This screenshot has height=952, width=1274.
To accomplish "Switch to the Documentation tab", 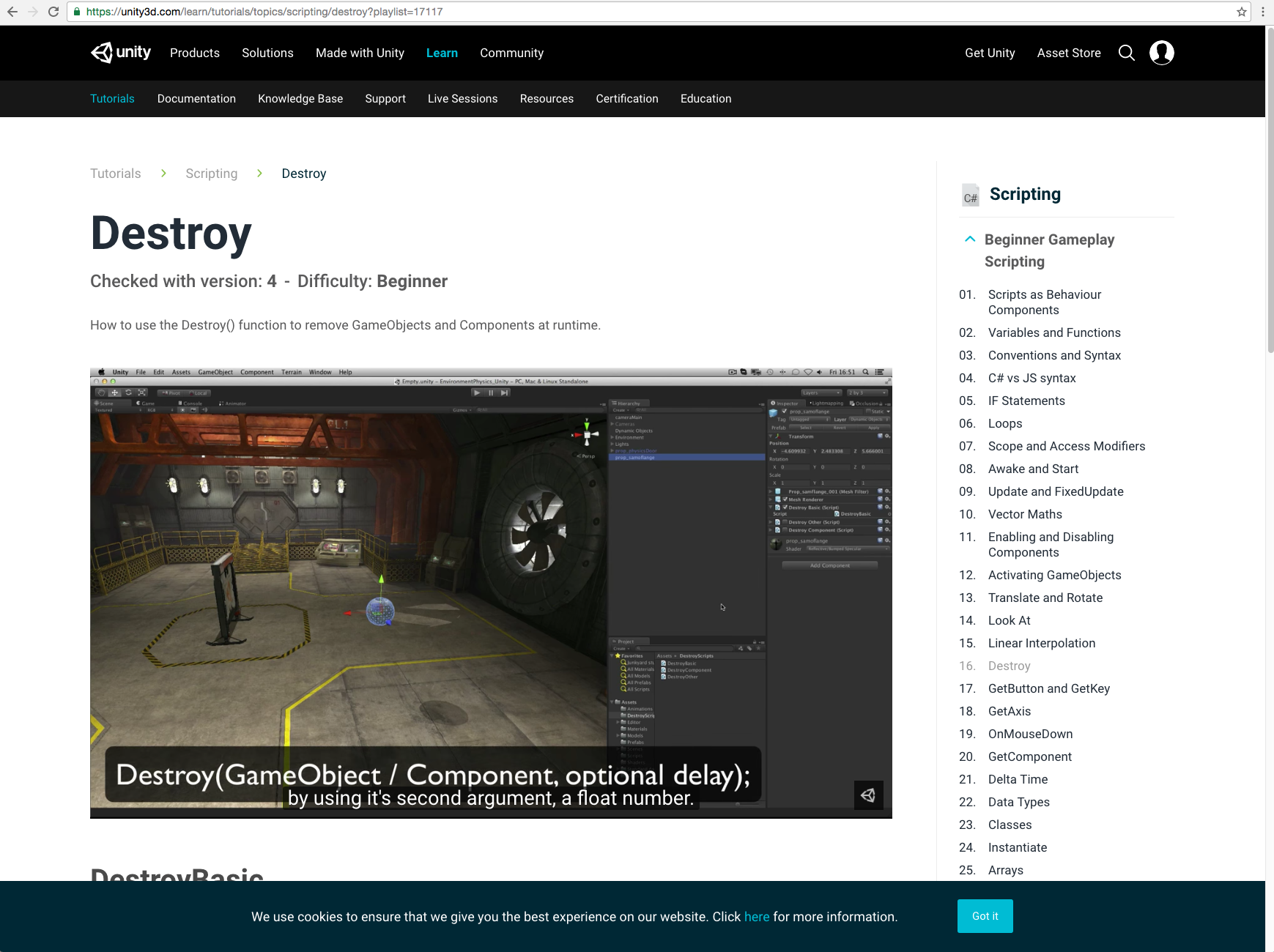I will (x=196, y=99).
